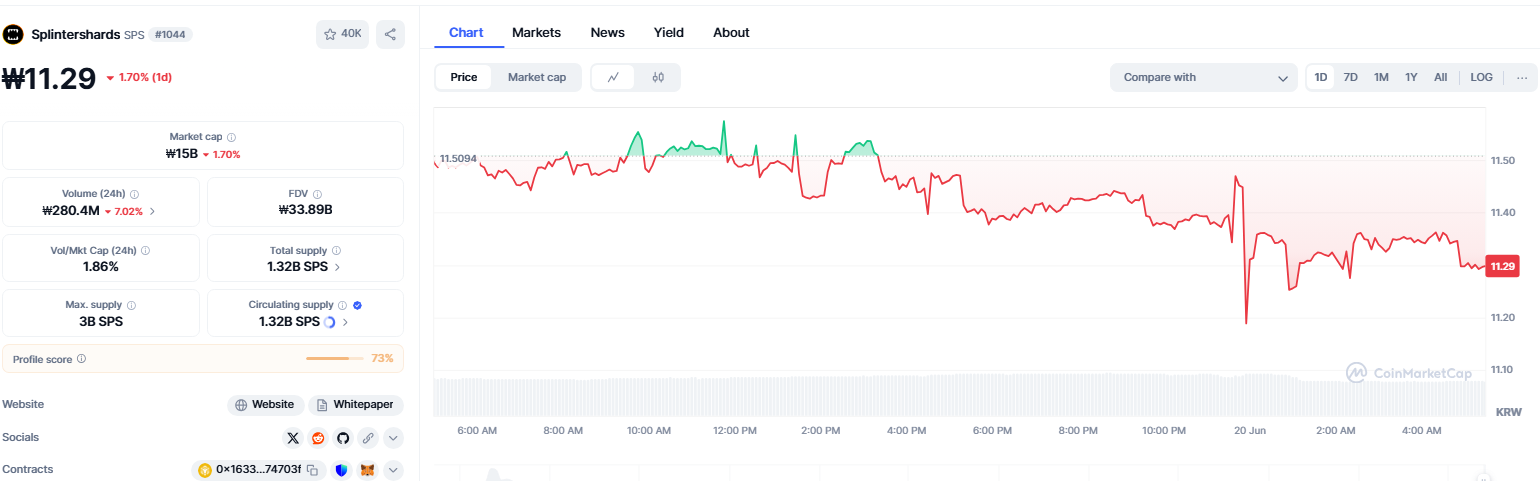Viewport: 1540px width, 481px height.
Task: Open the share icon button
Action: pyautogui.click(x=390, y=34)
